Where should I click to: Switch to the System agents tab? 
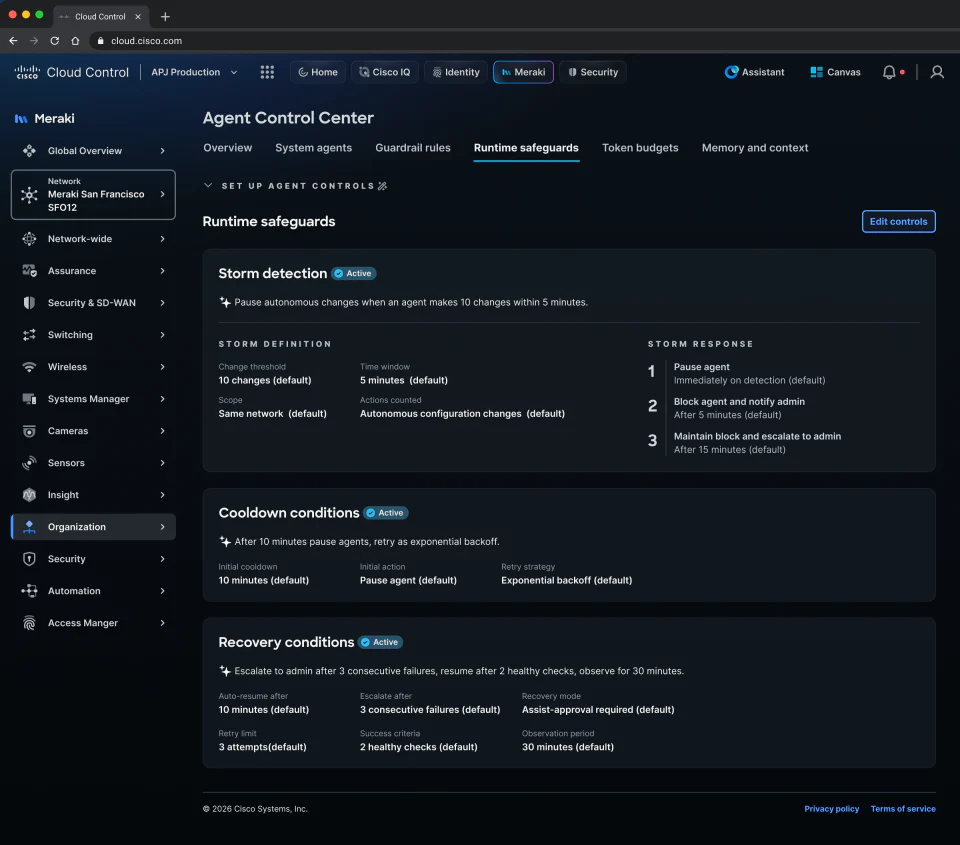pyautogui.click(x=313, y=148)
